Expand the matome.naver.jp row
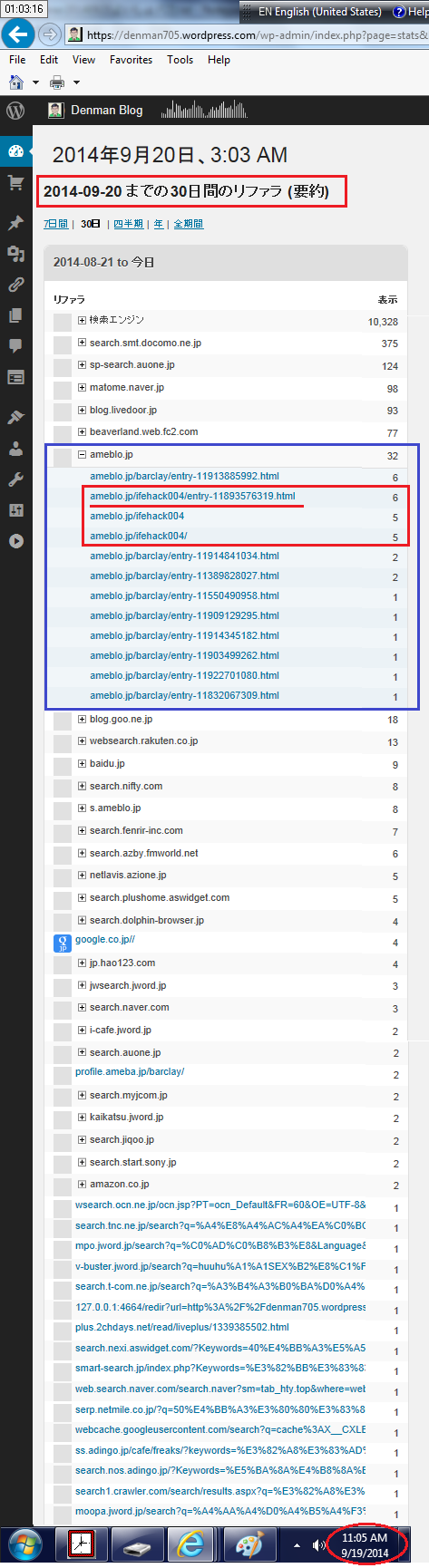The width and height of the screenshot is (429, 1568). 82,388
